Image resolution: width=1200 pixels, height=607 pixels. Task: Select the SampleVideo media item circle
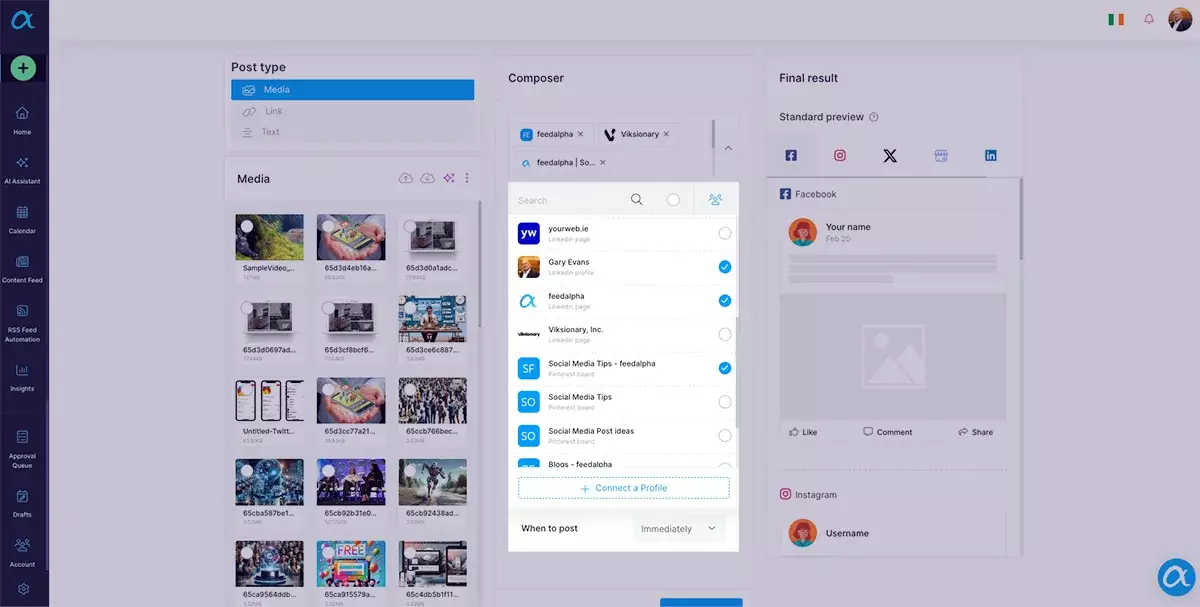pos(247,226)
